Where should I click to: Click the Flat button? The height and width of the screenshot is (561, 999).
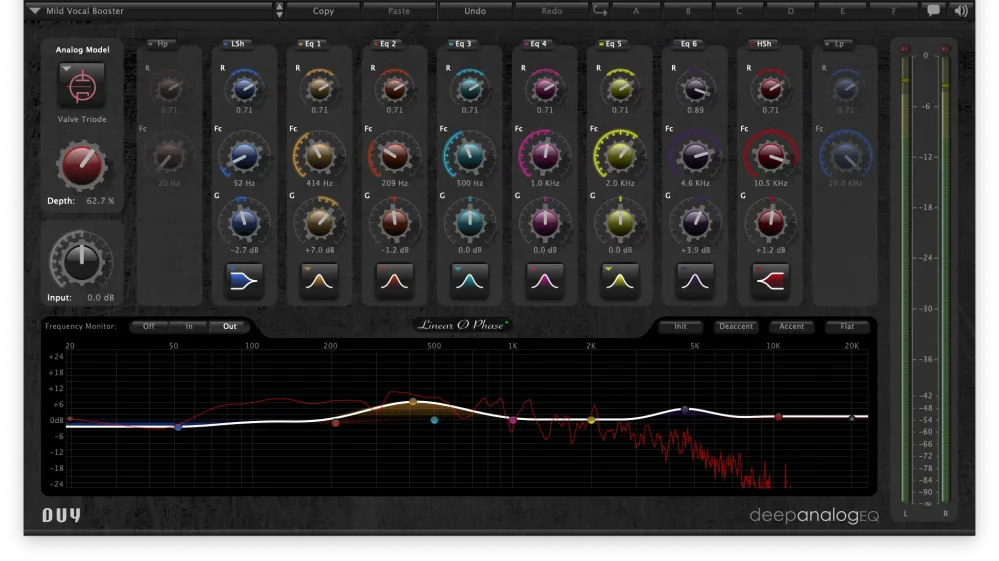pos(847,326)
